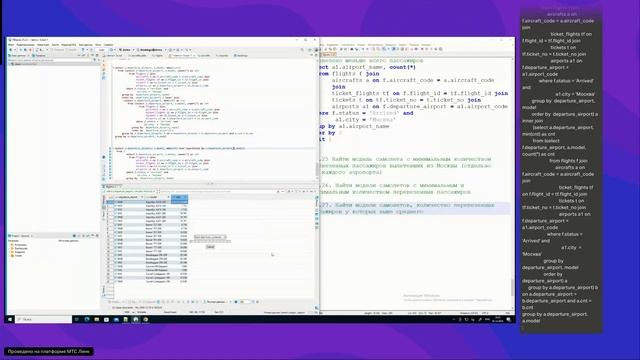Switch to the bookings editor tab

point(241,56)
